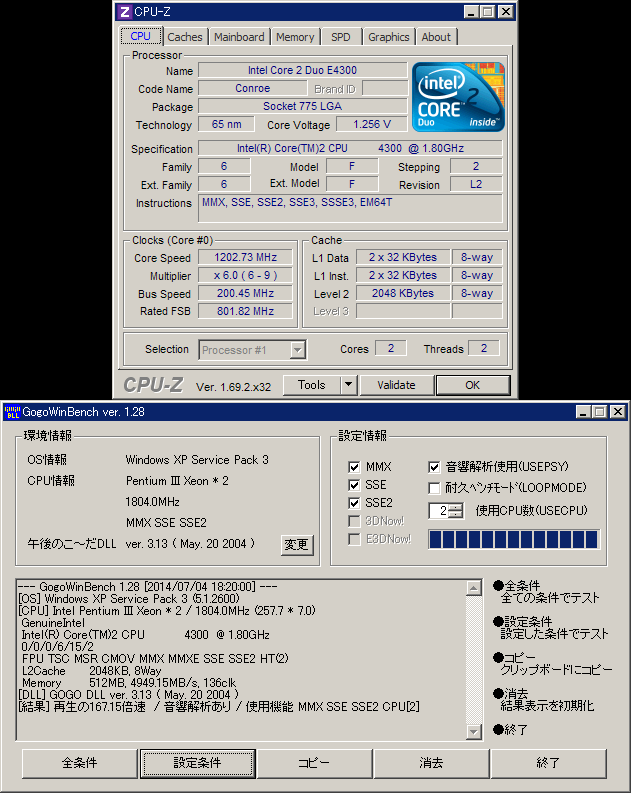Click the Rated FSB 801.82 MHz value
Screen dimensions: 631x793
click(x=245, y=311)
